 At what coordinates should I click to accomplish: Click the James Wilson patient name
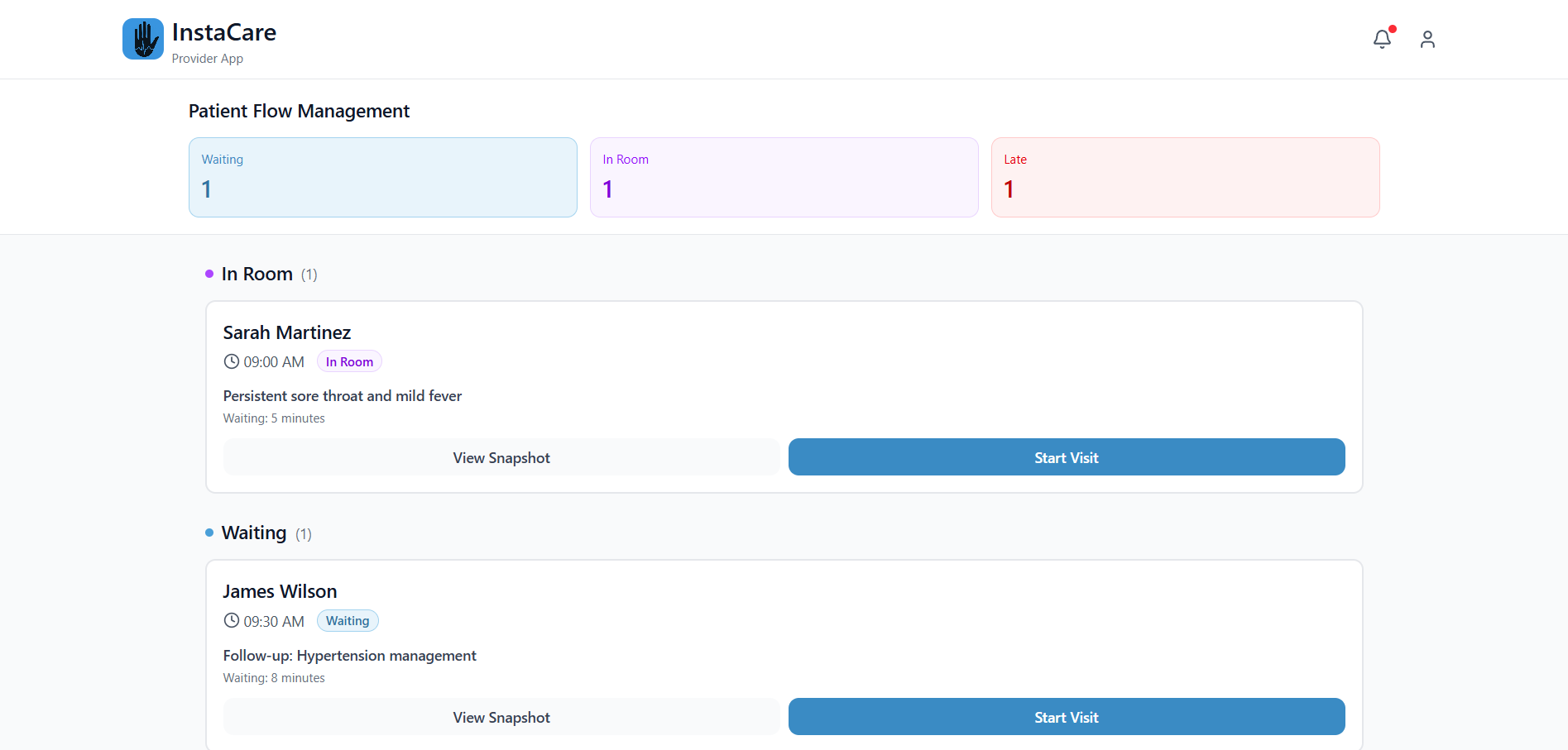coord(280,591)
